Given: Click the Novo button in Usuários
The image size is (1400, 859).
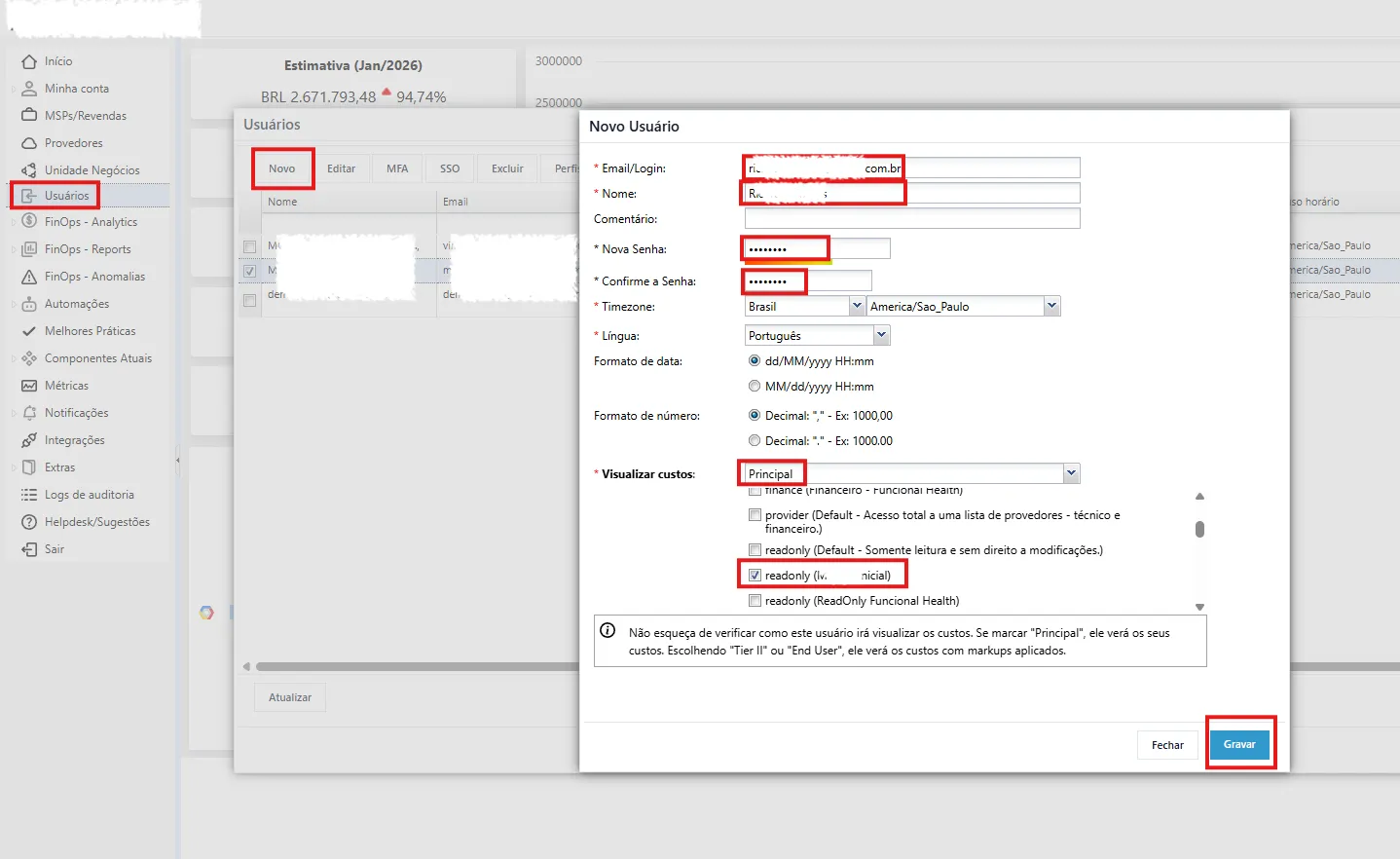Looking at the screenshot, I should pyautogui.click(x=282, y=168).
